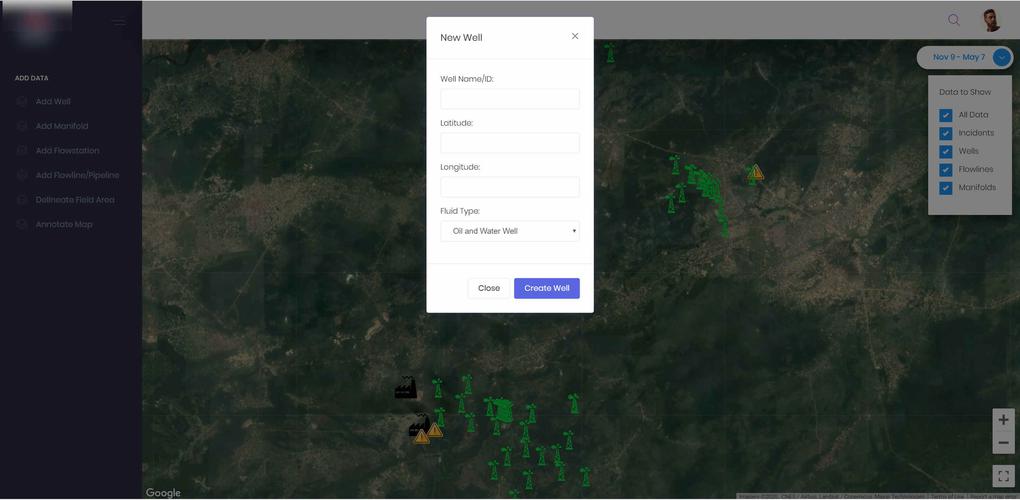Open the search icon in top bar
1020x500 pixels.
coord(954,20)
